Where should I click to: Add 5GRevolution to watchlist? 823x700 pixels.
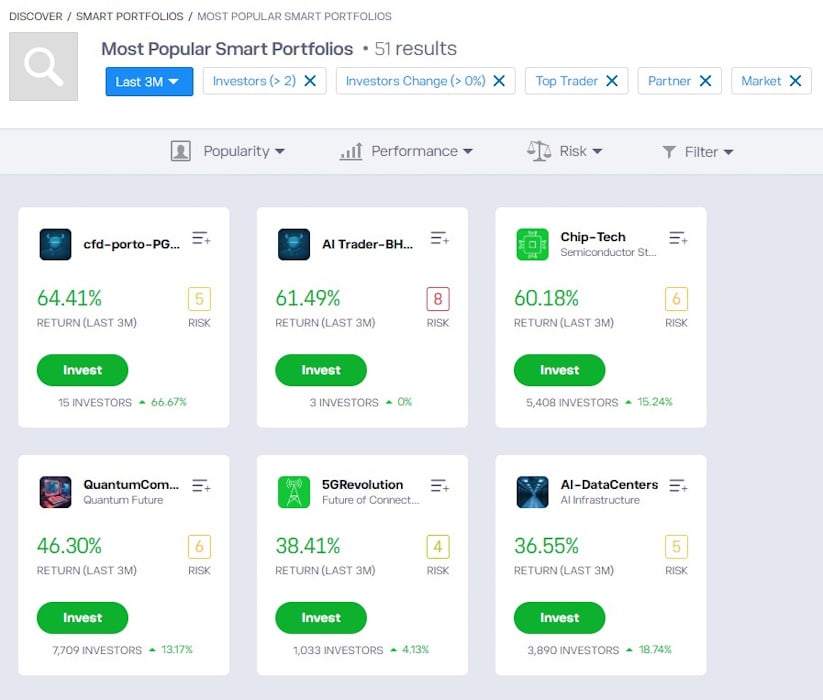pyautogui.click(x=440, y=486)
